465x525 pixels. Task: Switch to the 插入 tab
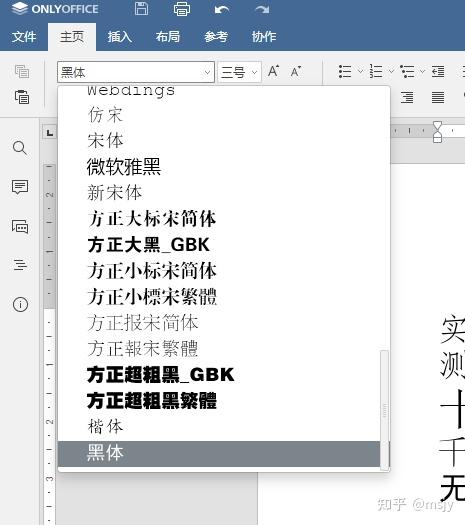(120, 36)
